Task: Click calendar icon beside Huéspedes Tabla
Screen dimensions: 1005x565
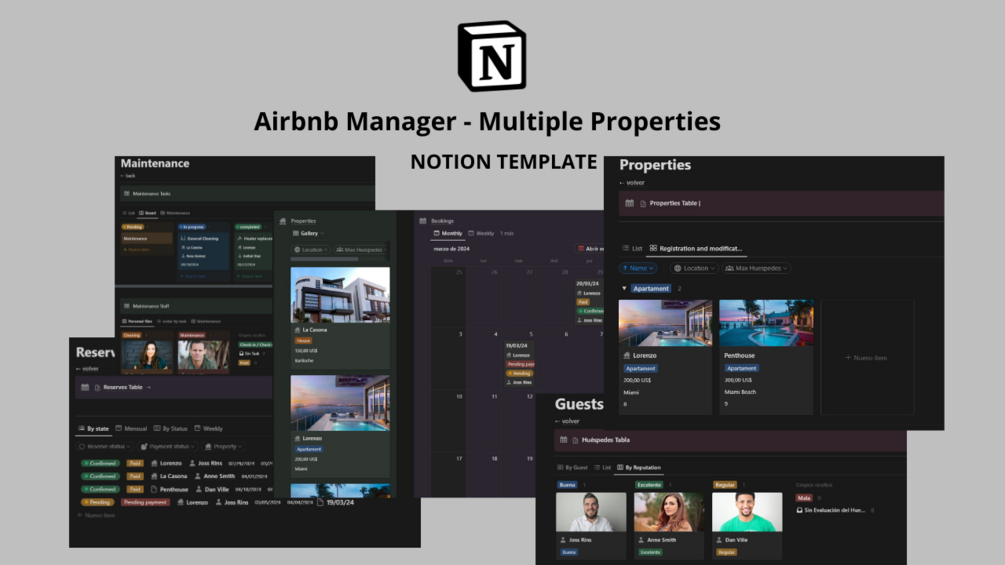Action: click(x=563, y=440)
